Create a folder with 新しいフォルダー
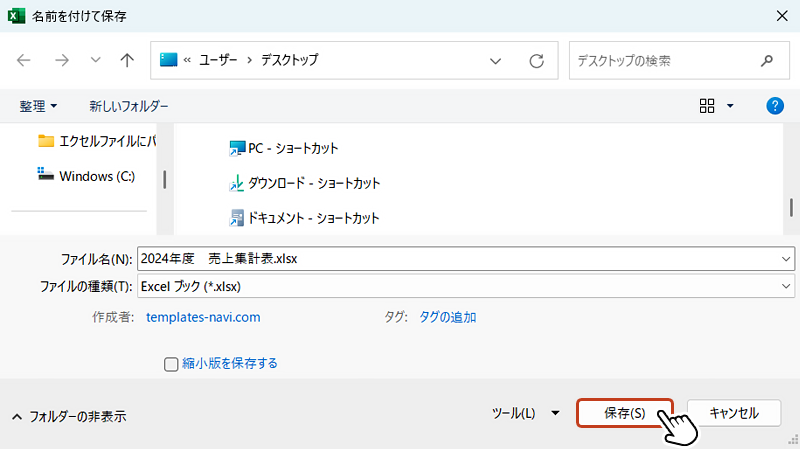Image resolution: width=800 pixels, height=449 pixels. coord(129,106)
